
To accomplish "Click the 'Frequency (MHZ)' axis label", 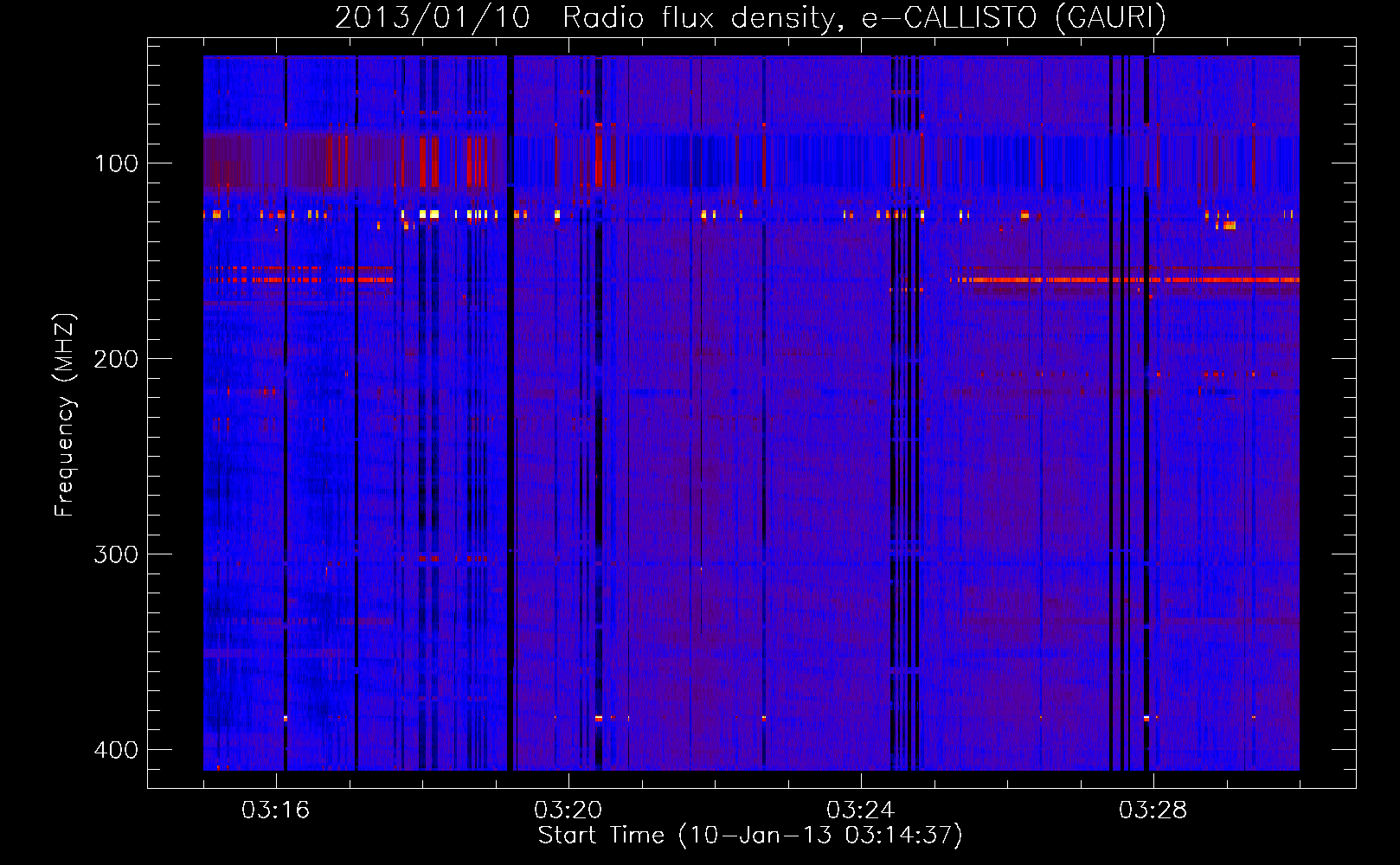I will click(x=65, y=414).
